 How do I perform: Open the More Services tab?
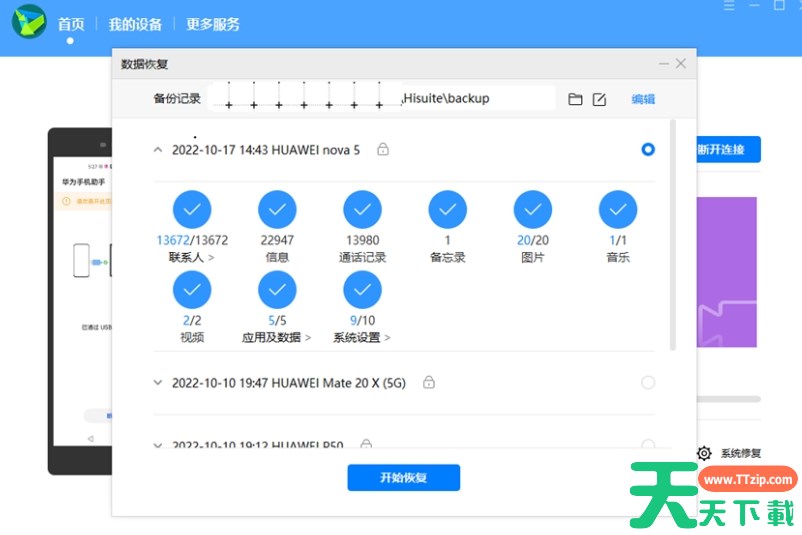(x=213, y=24)
